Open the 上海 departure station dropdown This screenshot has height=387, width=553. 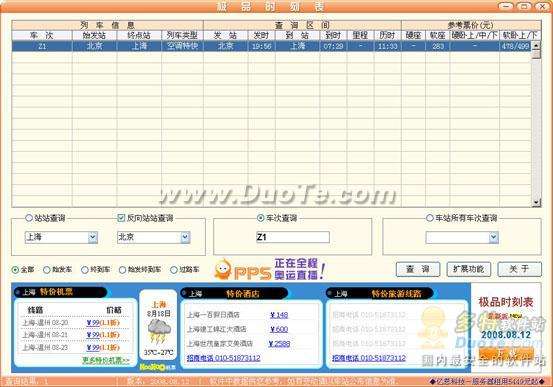[x=92, y=237]
